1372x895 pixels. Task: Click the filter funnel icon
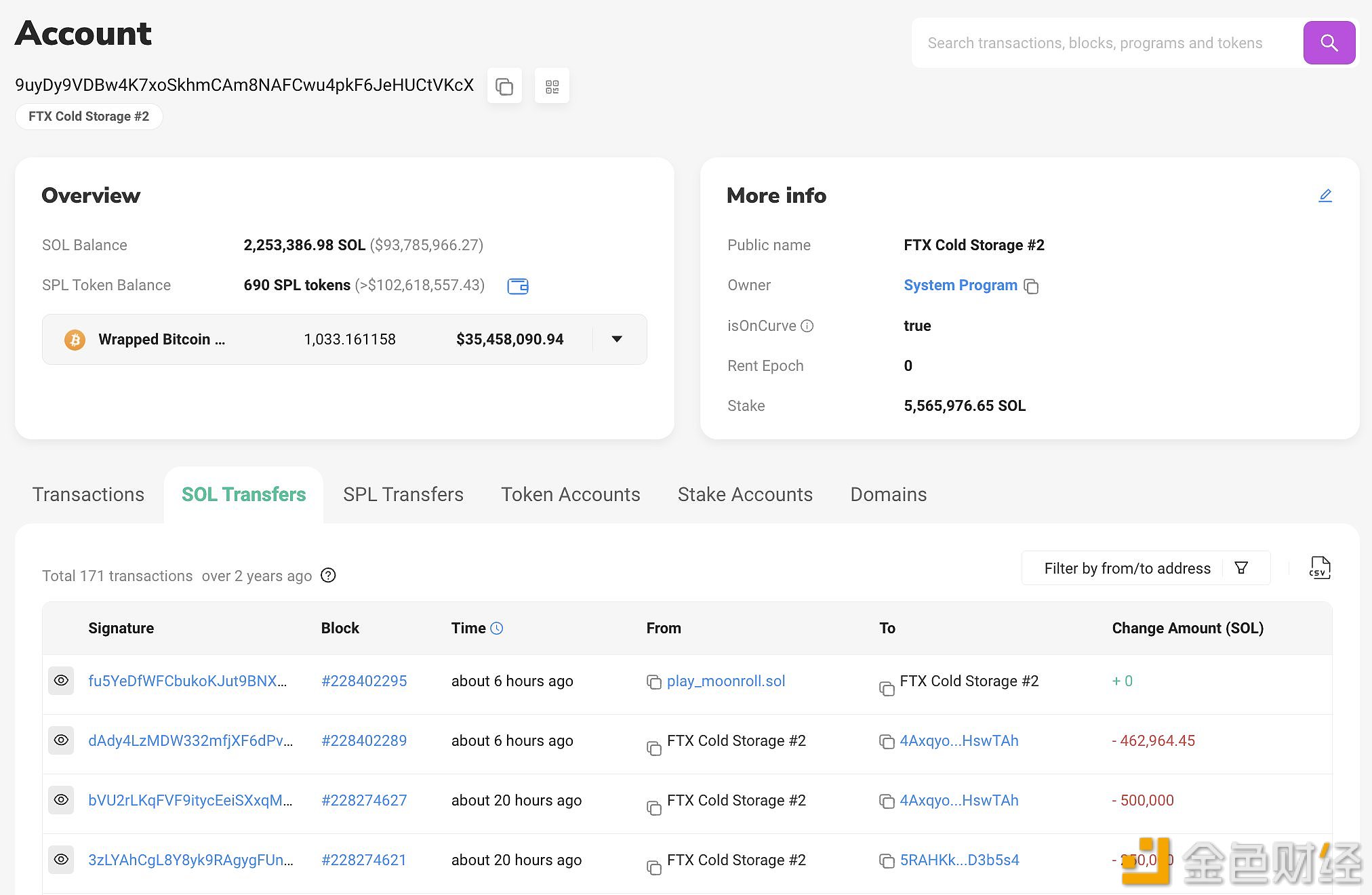(1241, 568)
